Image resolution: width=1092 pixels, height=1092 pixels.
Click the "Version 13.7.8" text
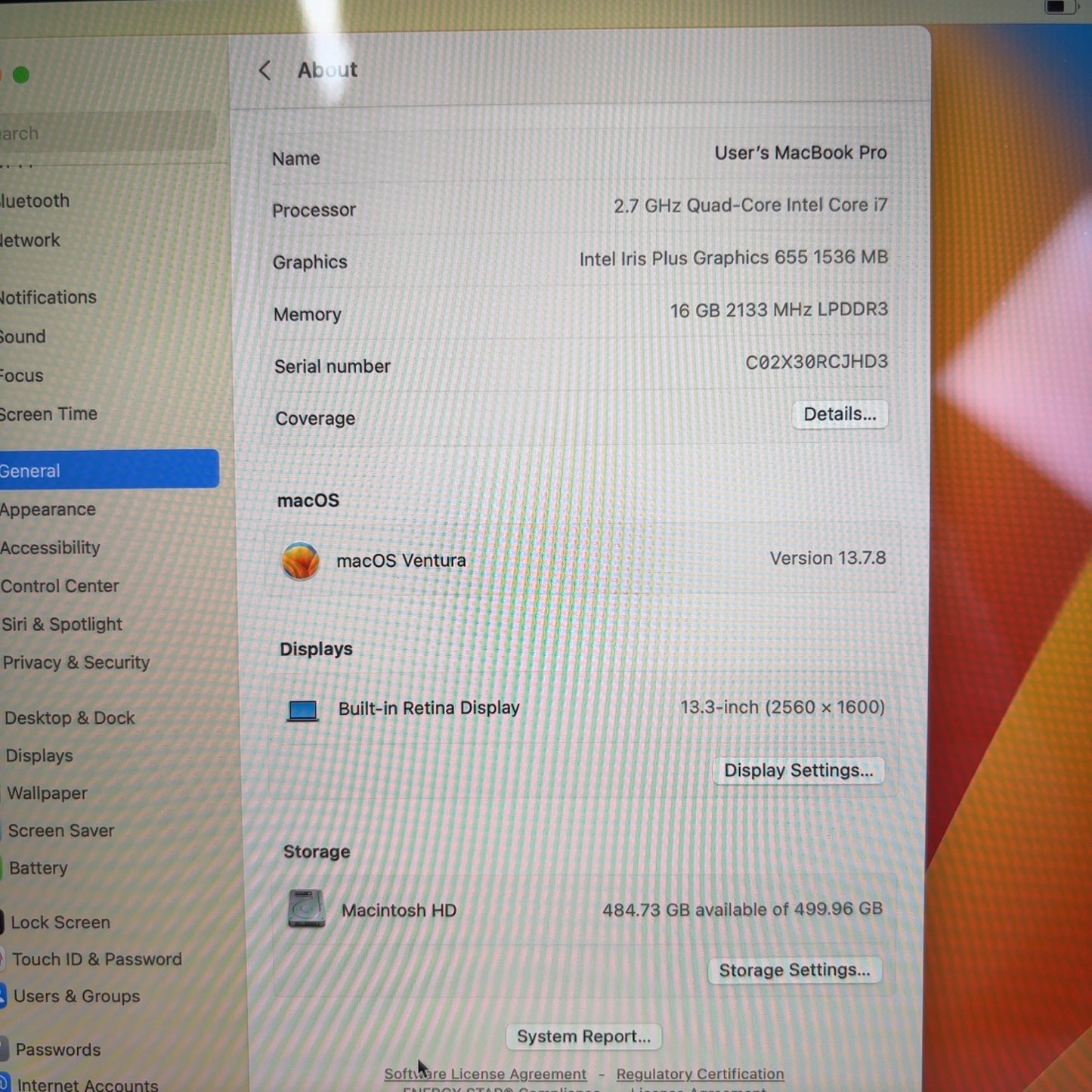click(x=828, y=558)
